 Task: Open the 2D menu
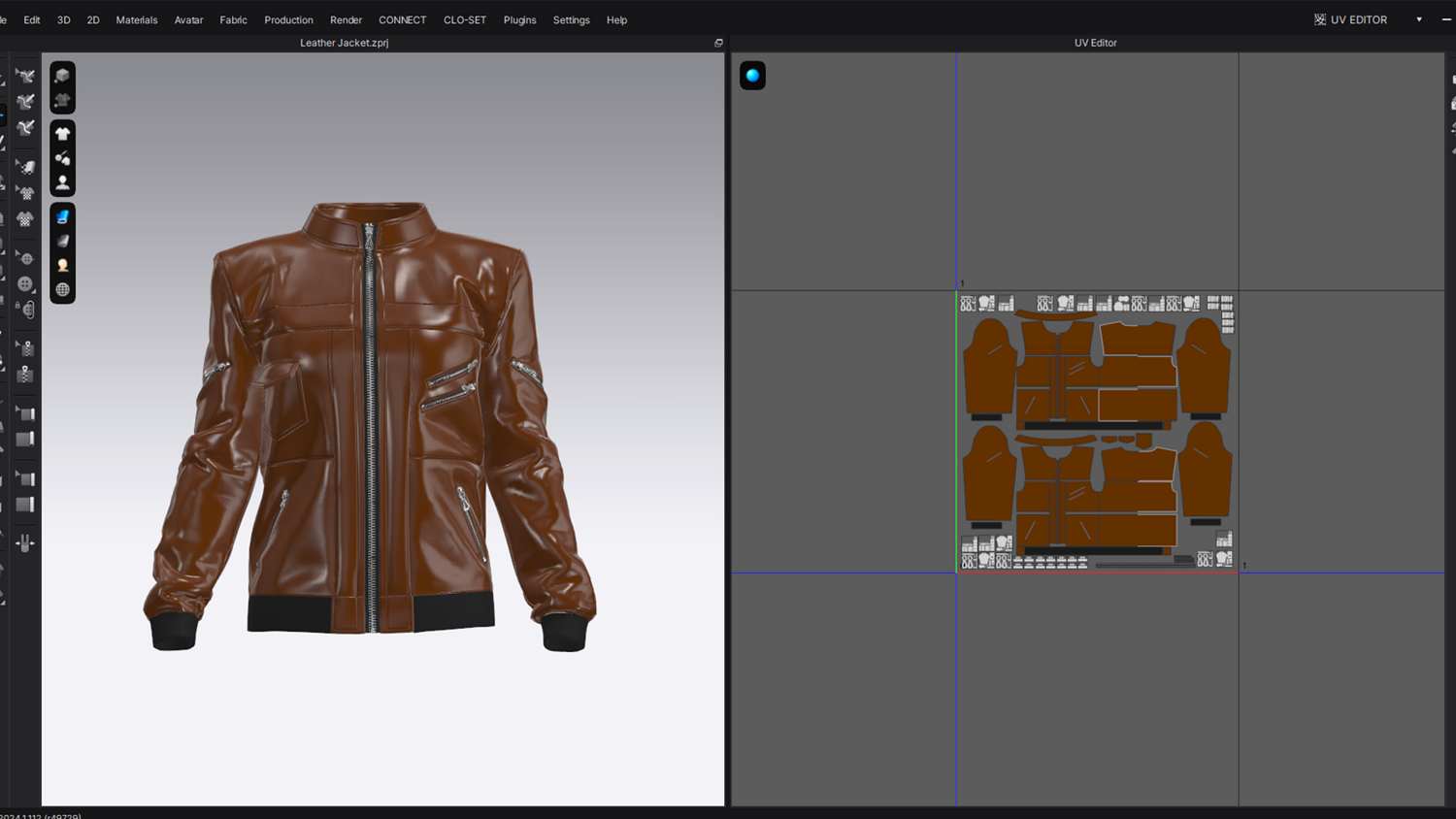pos(93,19)
